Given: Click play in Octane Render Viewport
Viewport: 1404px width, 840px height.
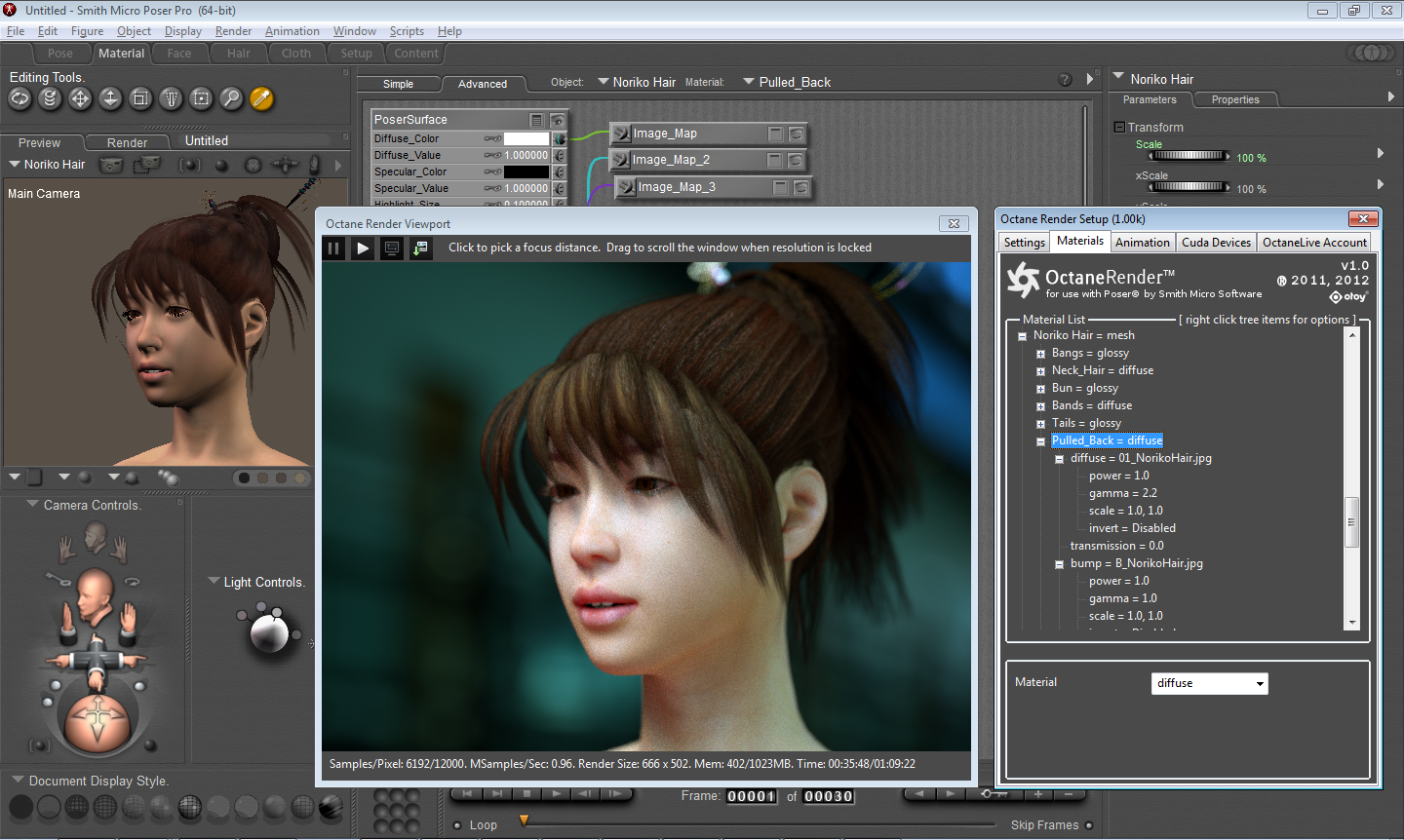Looking at the screenshot, I should point(363,248).
